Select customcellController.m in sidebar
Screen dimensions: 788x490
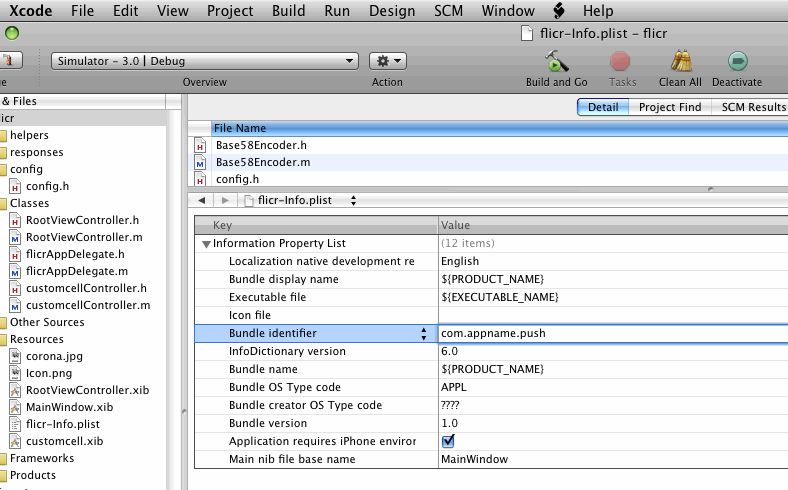click(x=88, y=306)
